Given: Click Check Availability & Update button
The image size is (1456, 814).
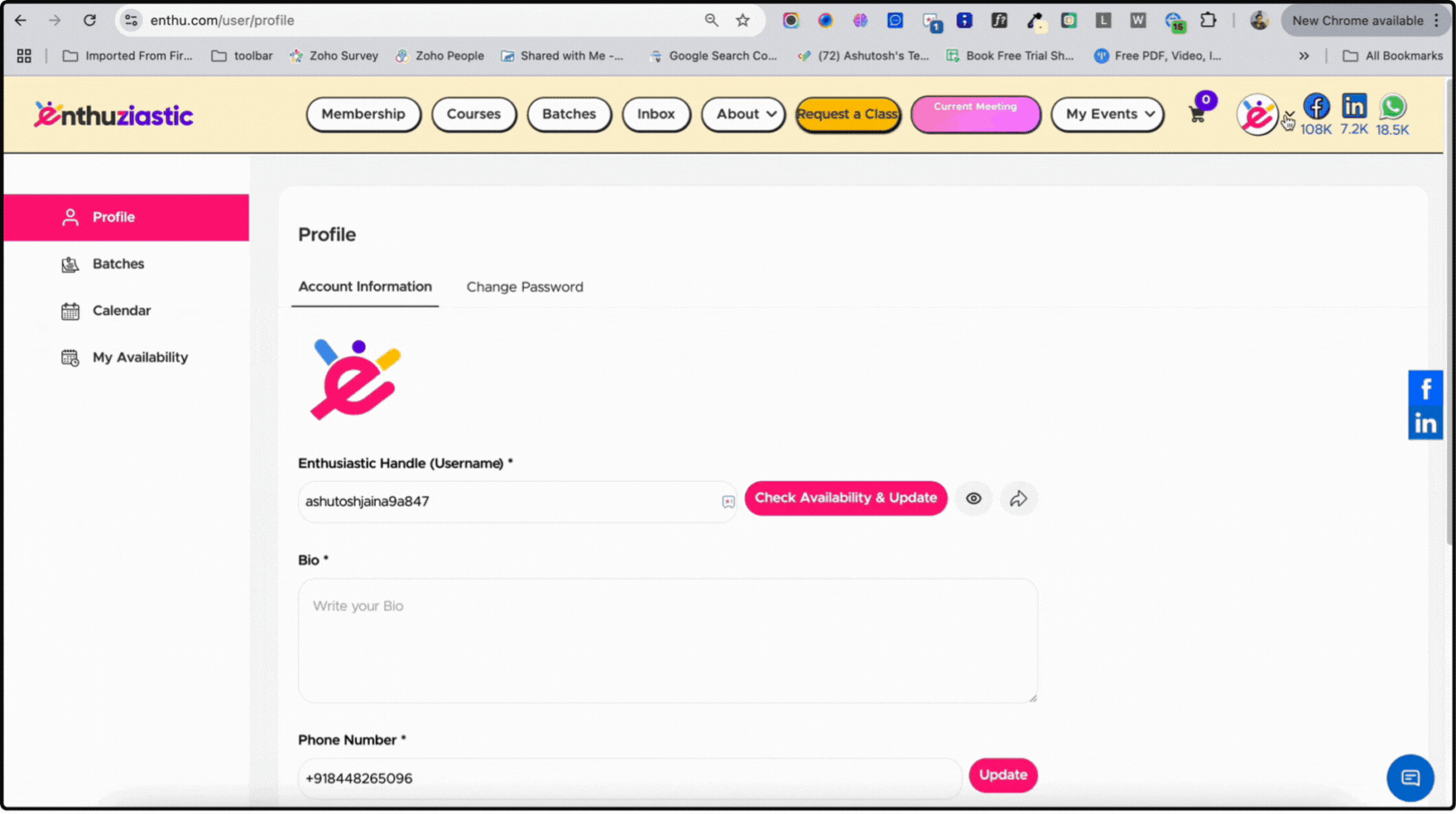Looking at the screenshot, I should click(845, 498).
